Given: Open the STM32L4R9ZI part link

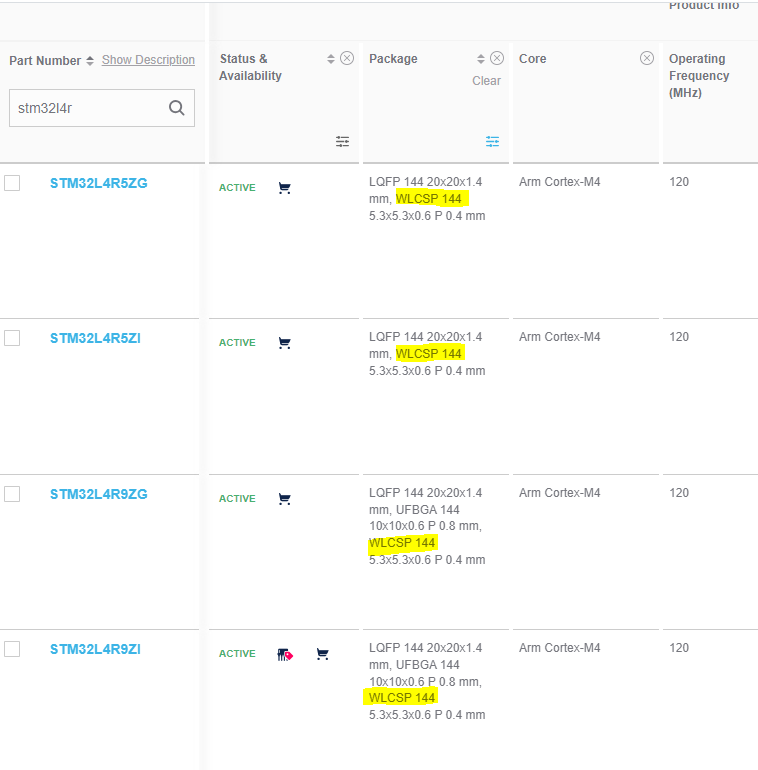Looking at the screenshot, I should (95, 649).
